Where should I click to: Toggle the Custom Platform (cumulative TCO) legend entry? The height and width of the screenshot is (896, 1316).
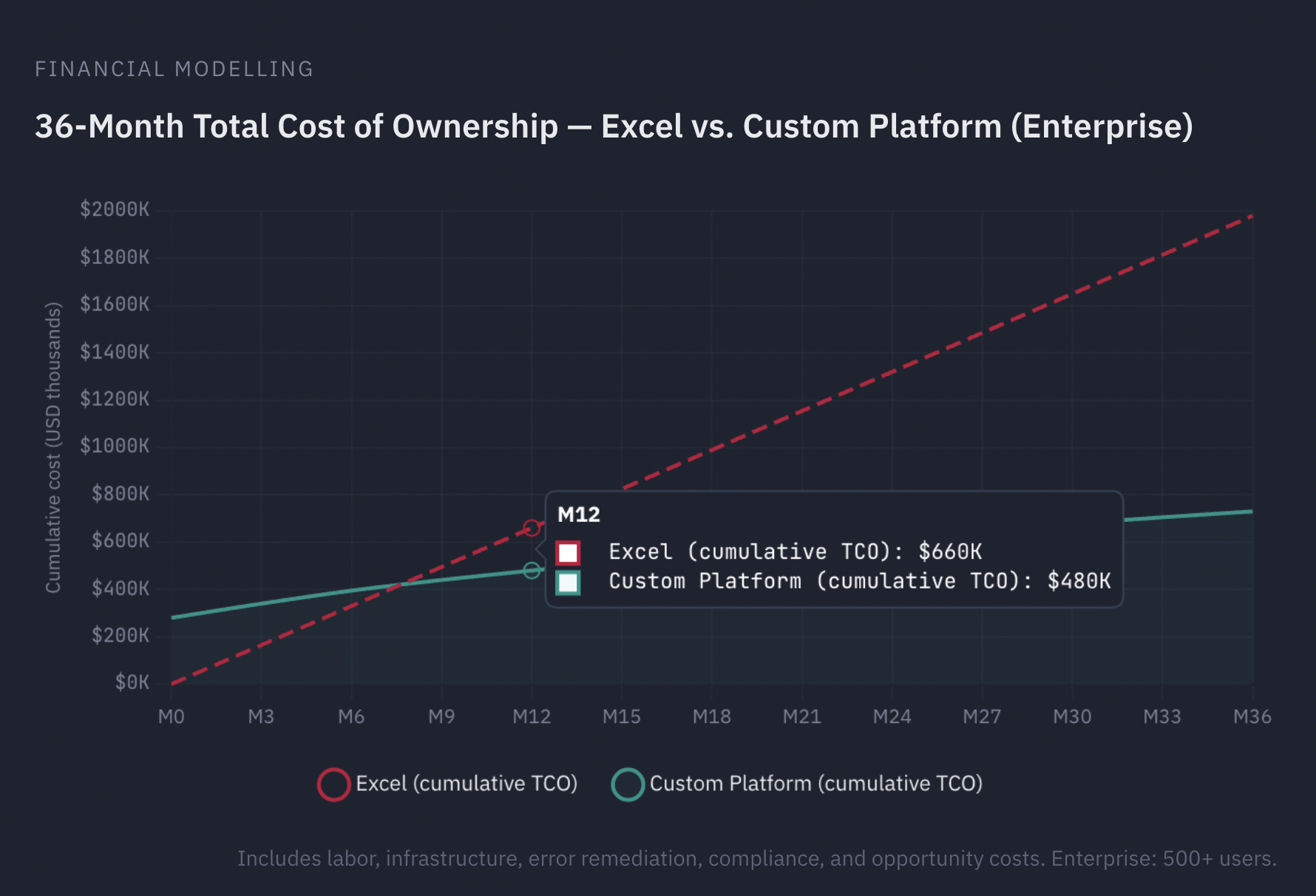tap(816, 784)
